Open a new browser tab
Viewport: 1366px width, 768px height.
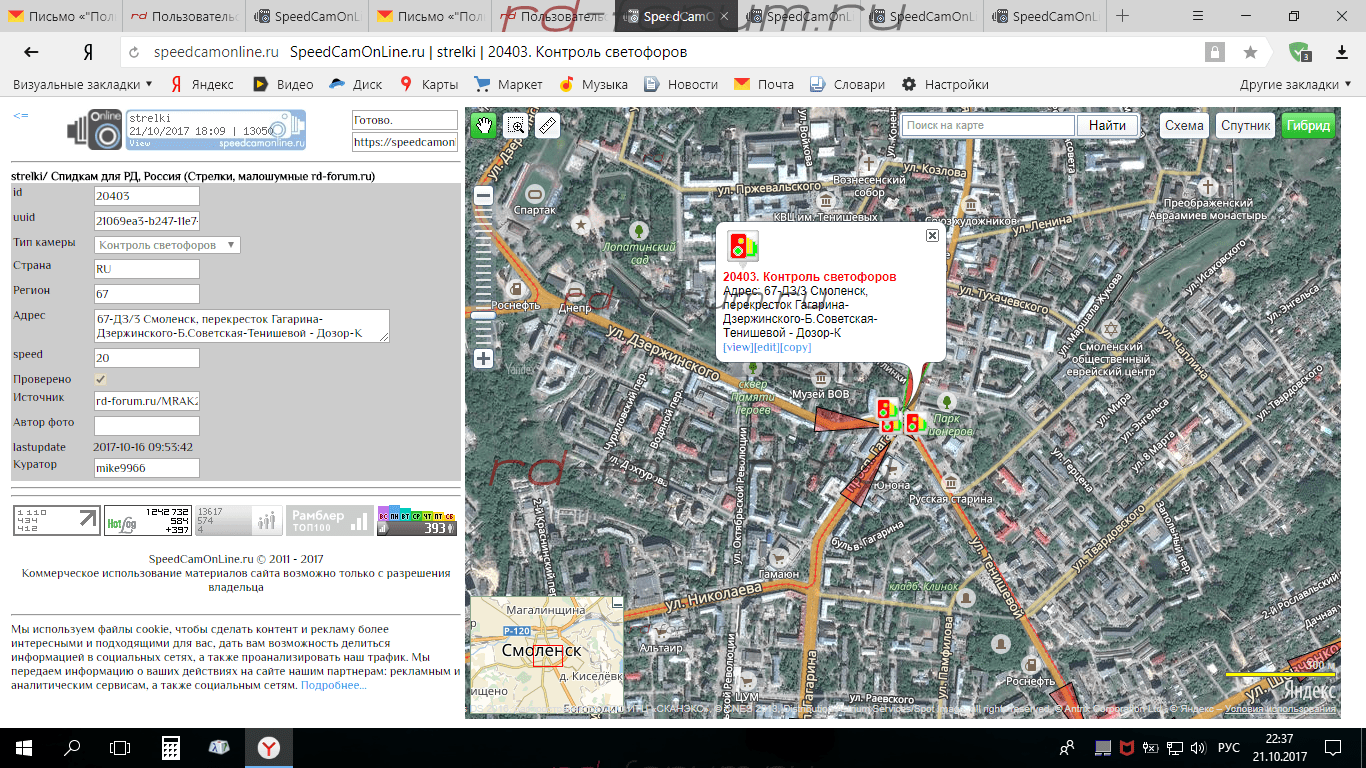coord(1122,16)
